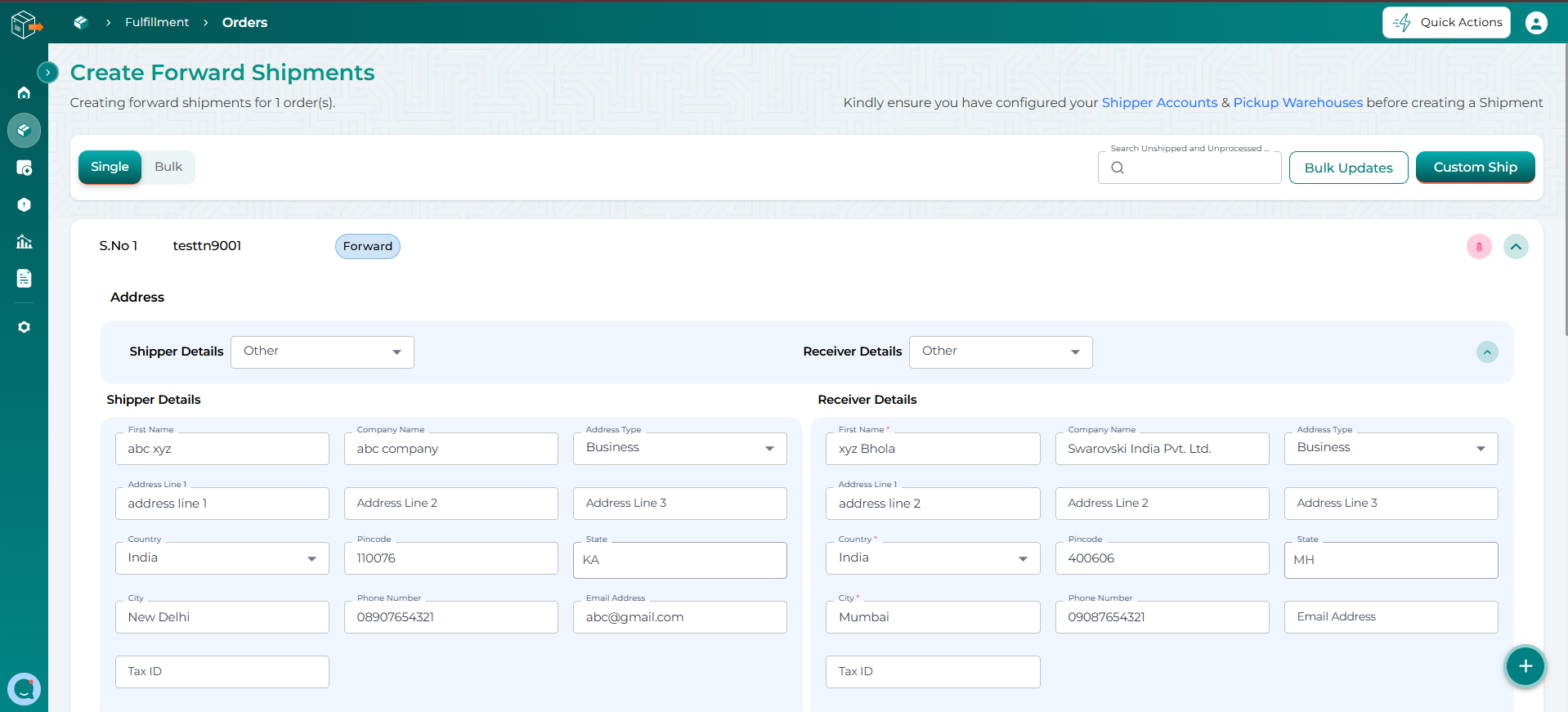Open receiver Country India dropdown

(933, 558)
